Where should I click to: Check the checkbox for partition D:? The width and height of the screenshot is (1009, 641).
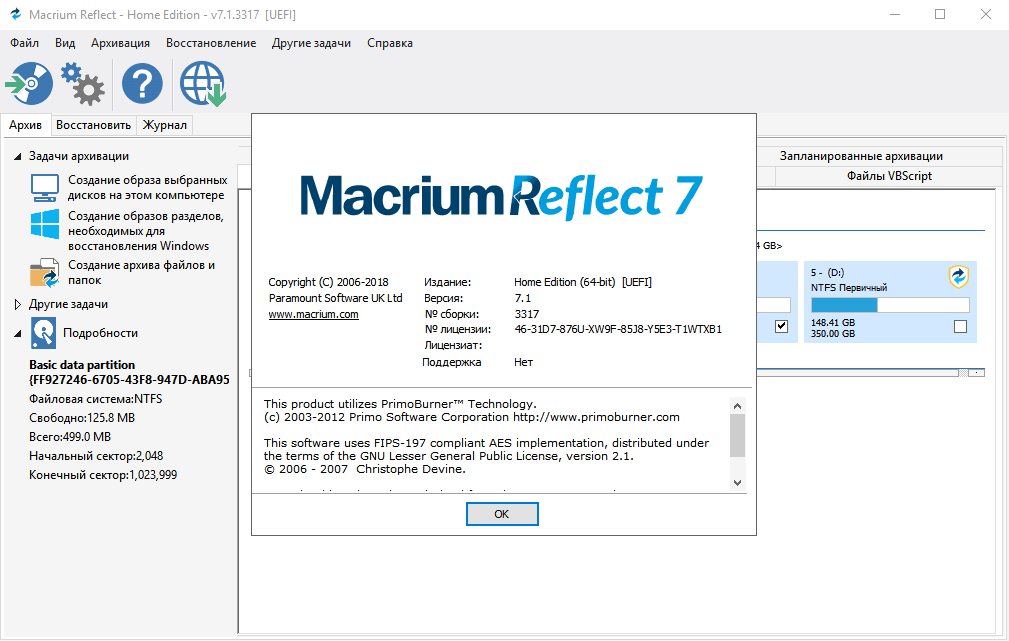coord(960,327)
